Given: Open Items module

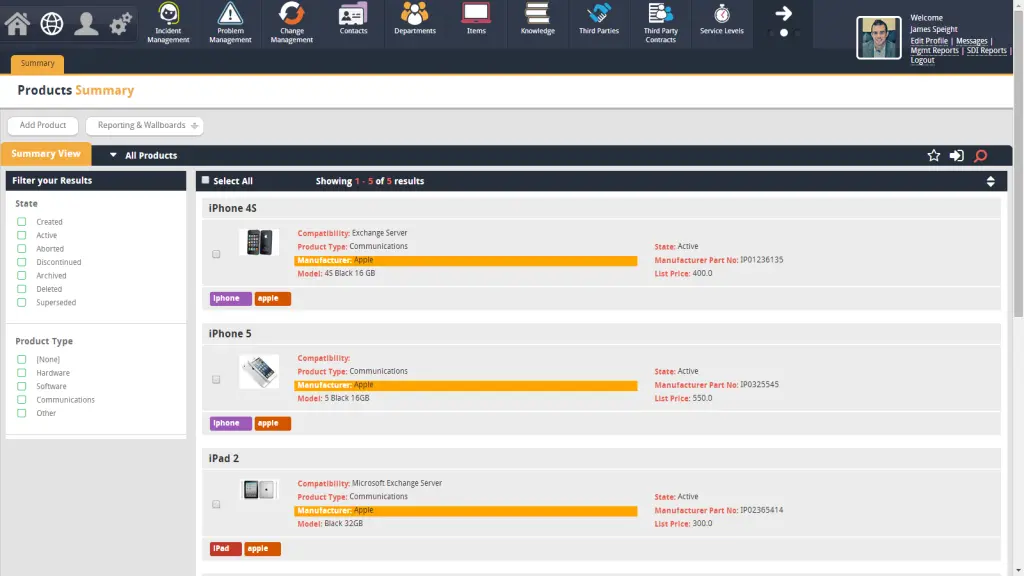Looking at the screenshot, I should point(476,20).
